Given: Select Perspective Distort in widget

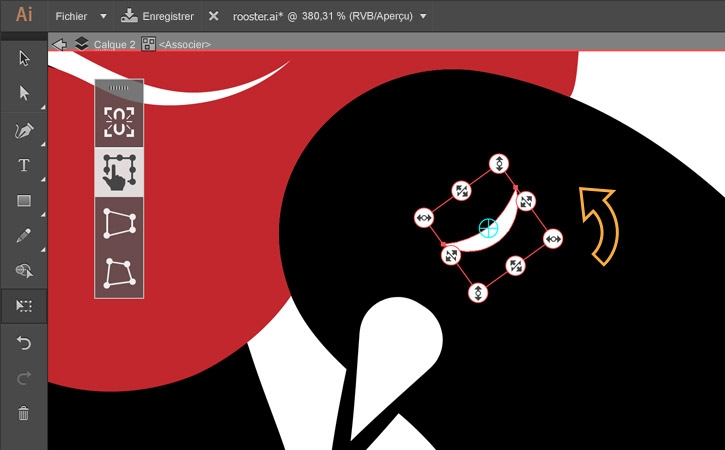Looking at the screenshot, I should [119, 223].
